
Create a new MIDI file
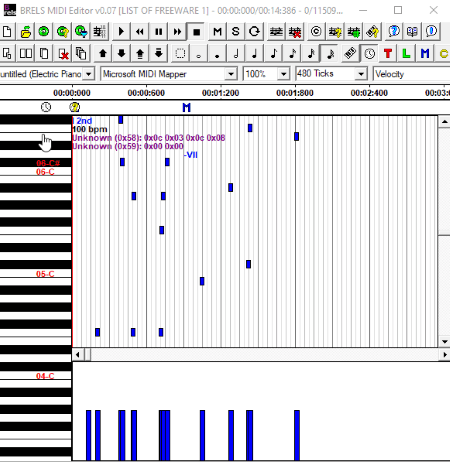click(7, 32)
